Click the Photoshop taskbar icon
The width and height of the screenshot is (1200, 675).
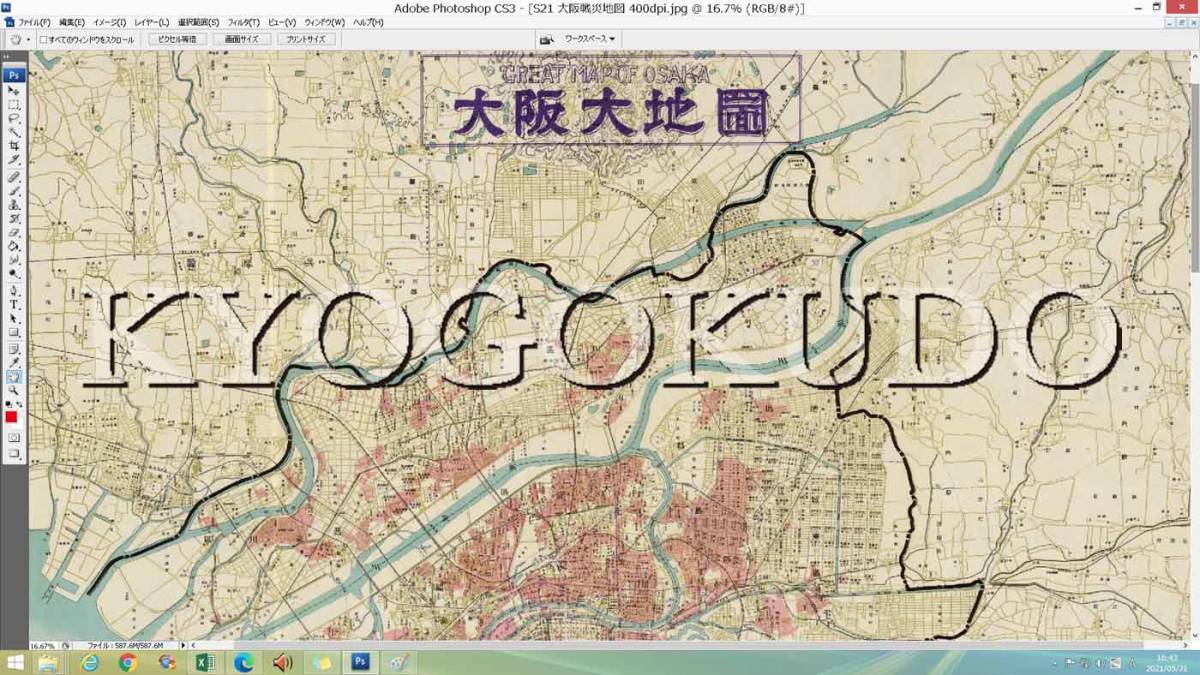[x=360, y=663]
